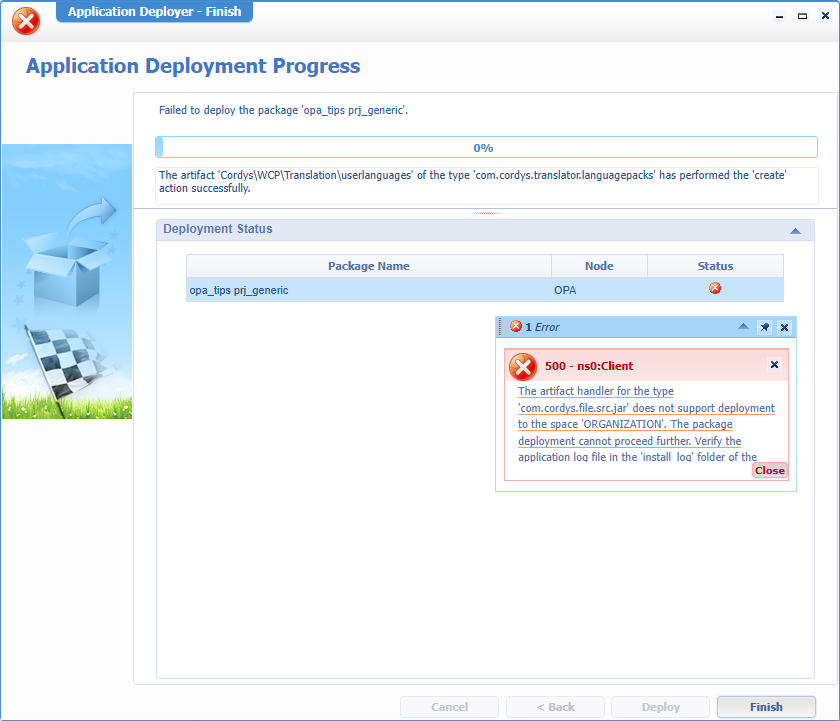
Task: Close the '1 Error' panel with its X
Action: click(784, 327)
